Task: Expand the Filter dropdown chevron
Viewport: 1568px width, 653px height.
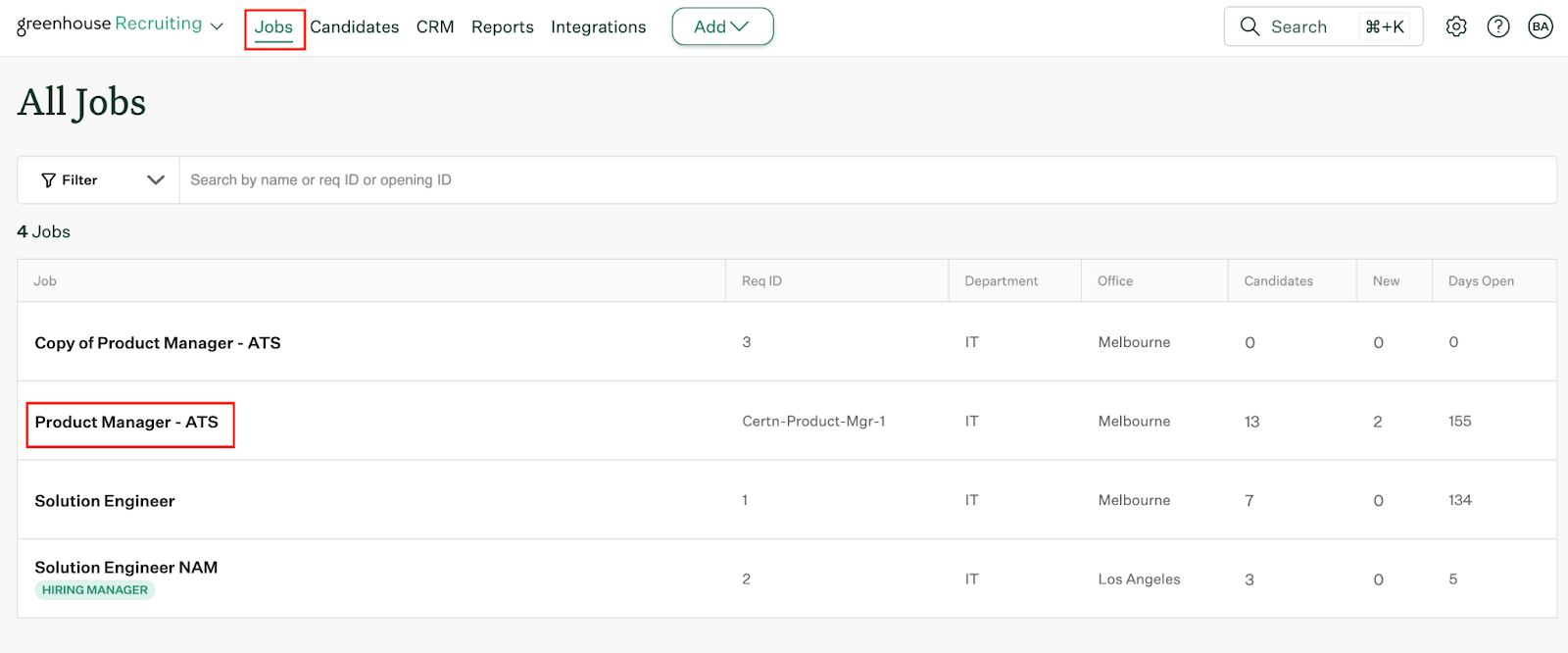Action: click(155, 180)
